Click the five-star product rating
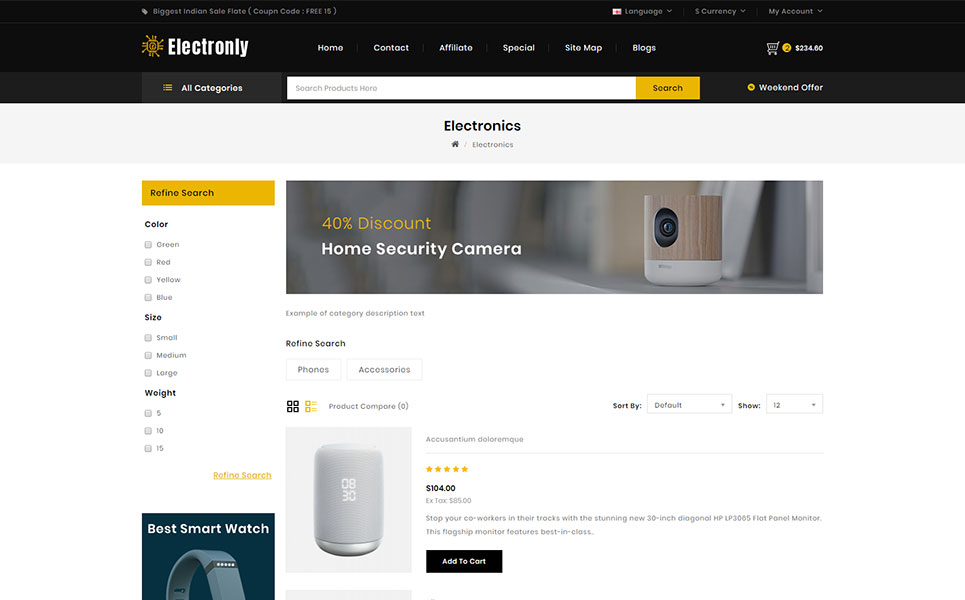 [447, 469]
